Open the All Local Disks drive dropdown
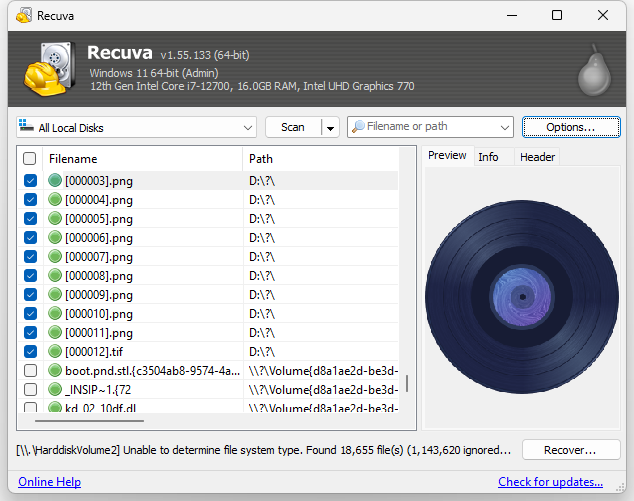The width and height of the screenshot is (634, 501). pos(137,127)
